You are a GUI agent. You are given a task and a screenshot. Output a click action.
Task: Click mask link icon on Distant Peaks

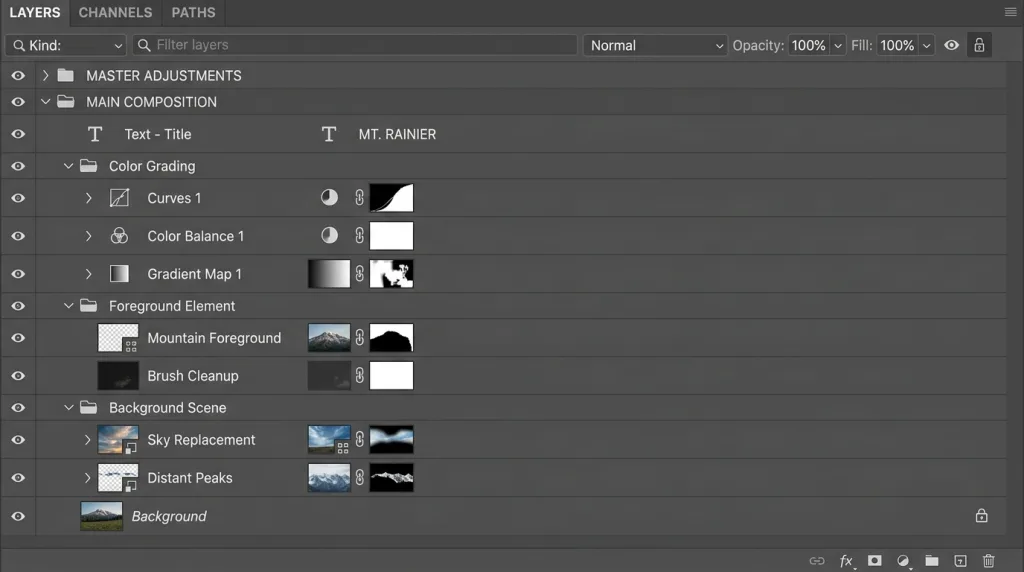pos(360,477)
